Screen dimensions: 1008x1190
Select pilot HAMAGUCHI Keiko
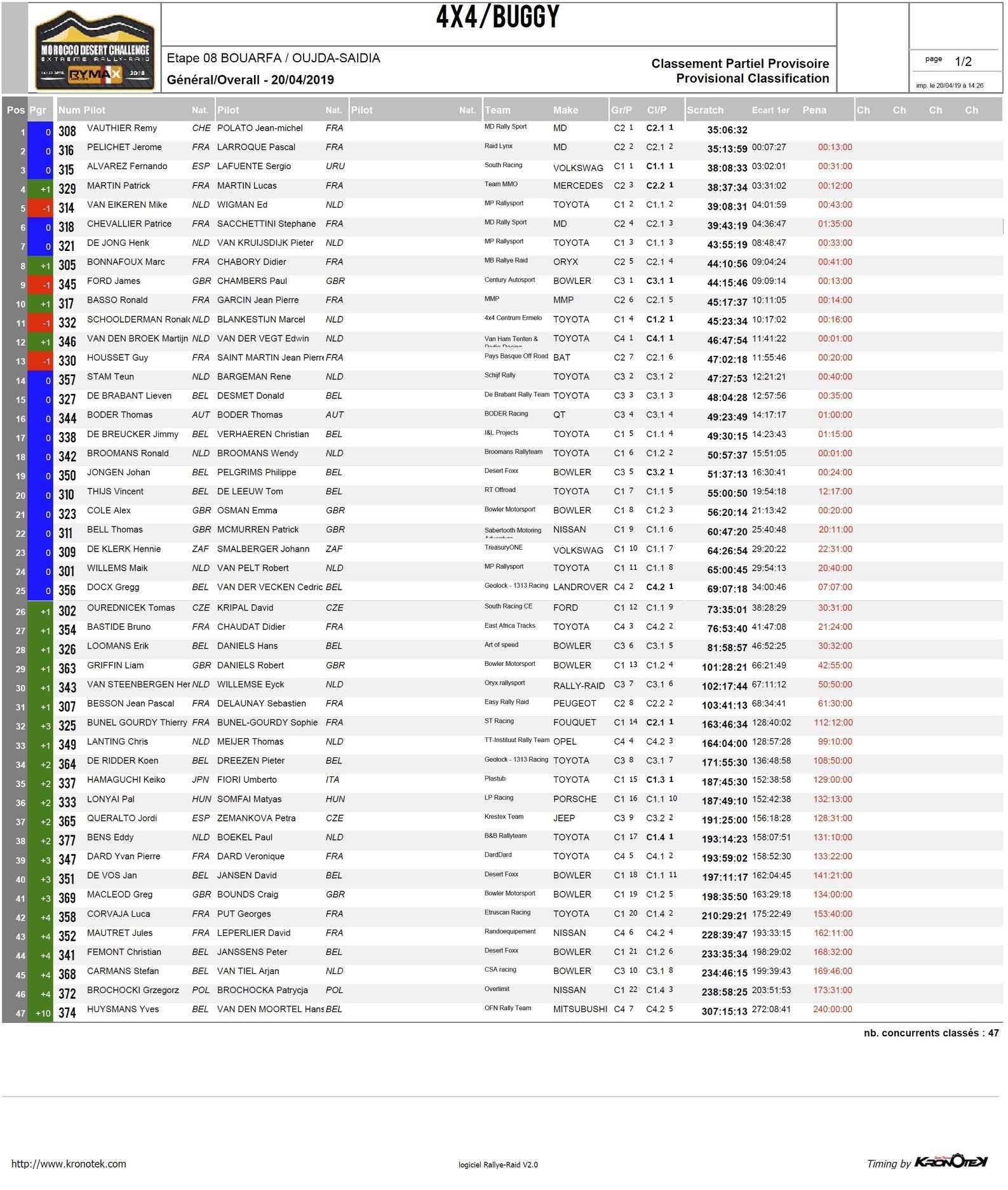pos(126,780)
